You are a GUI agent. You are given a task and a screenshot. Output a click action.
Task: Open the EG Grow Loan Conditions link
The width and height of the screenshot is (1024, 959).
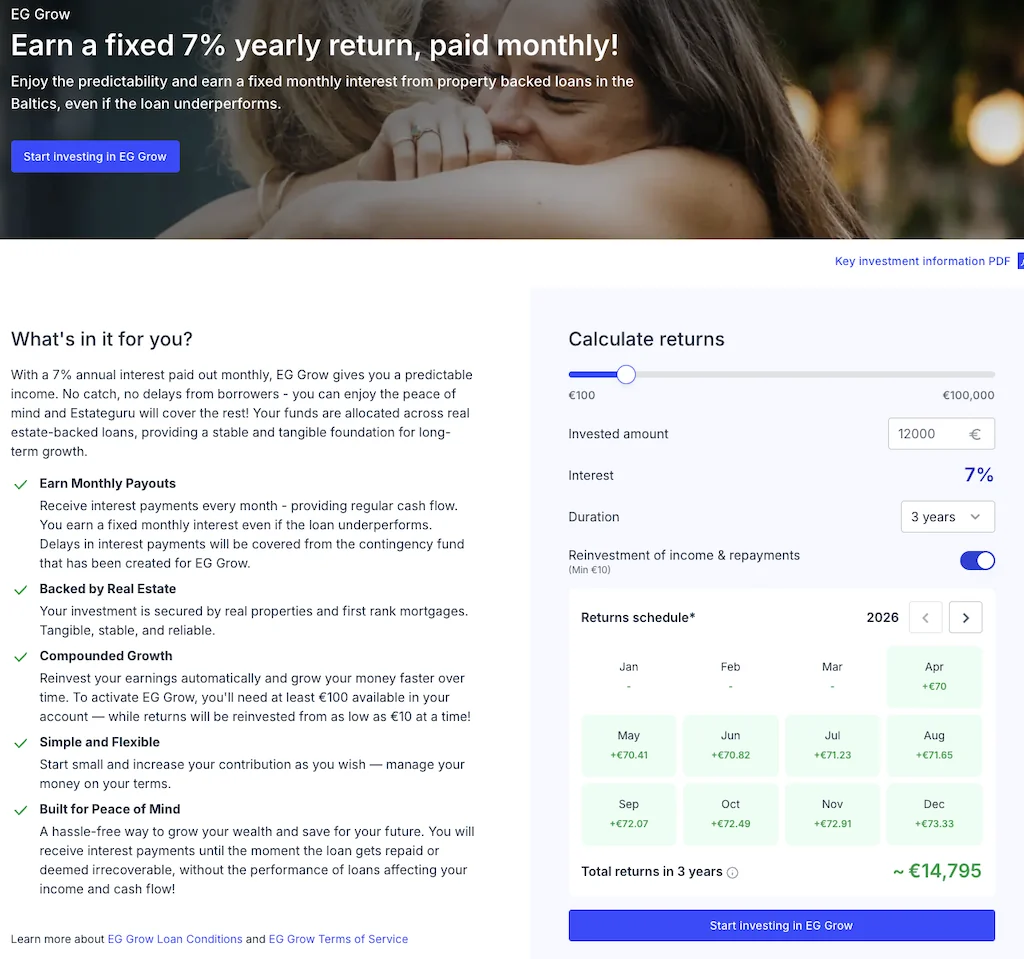coord(175,939)
